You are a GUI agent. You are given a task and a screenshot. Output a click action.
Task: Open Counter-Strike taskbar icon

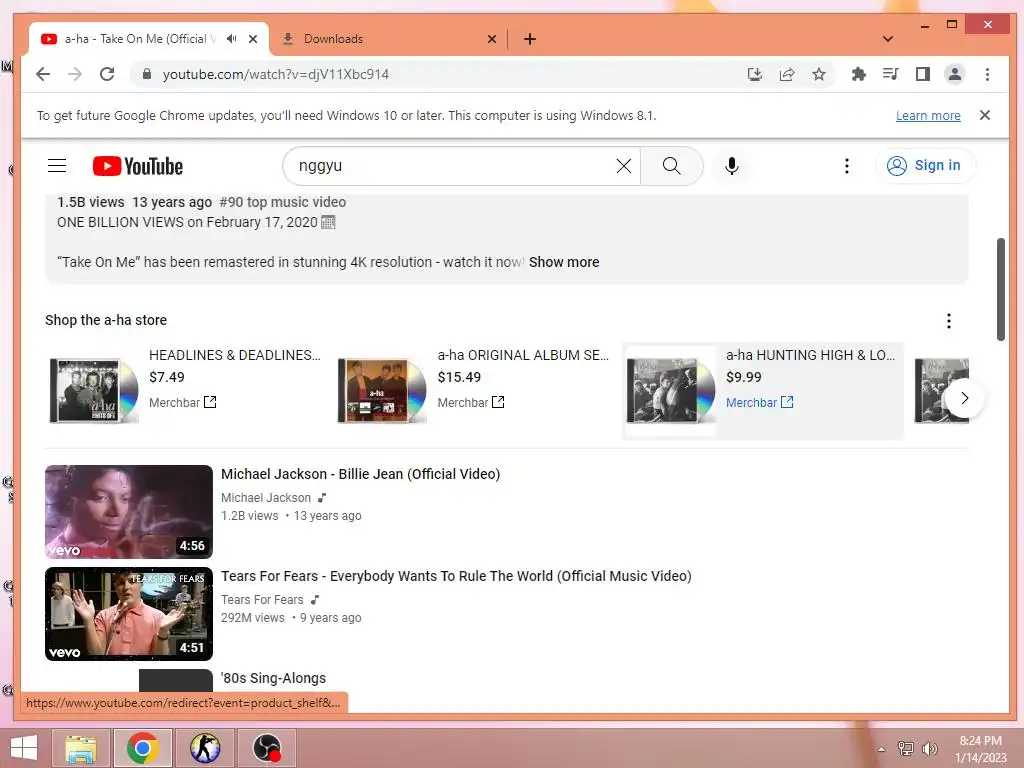(205, 748)
